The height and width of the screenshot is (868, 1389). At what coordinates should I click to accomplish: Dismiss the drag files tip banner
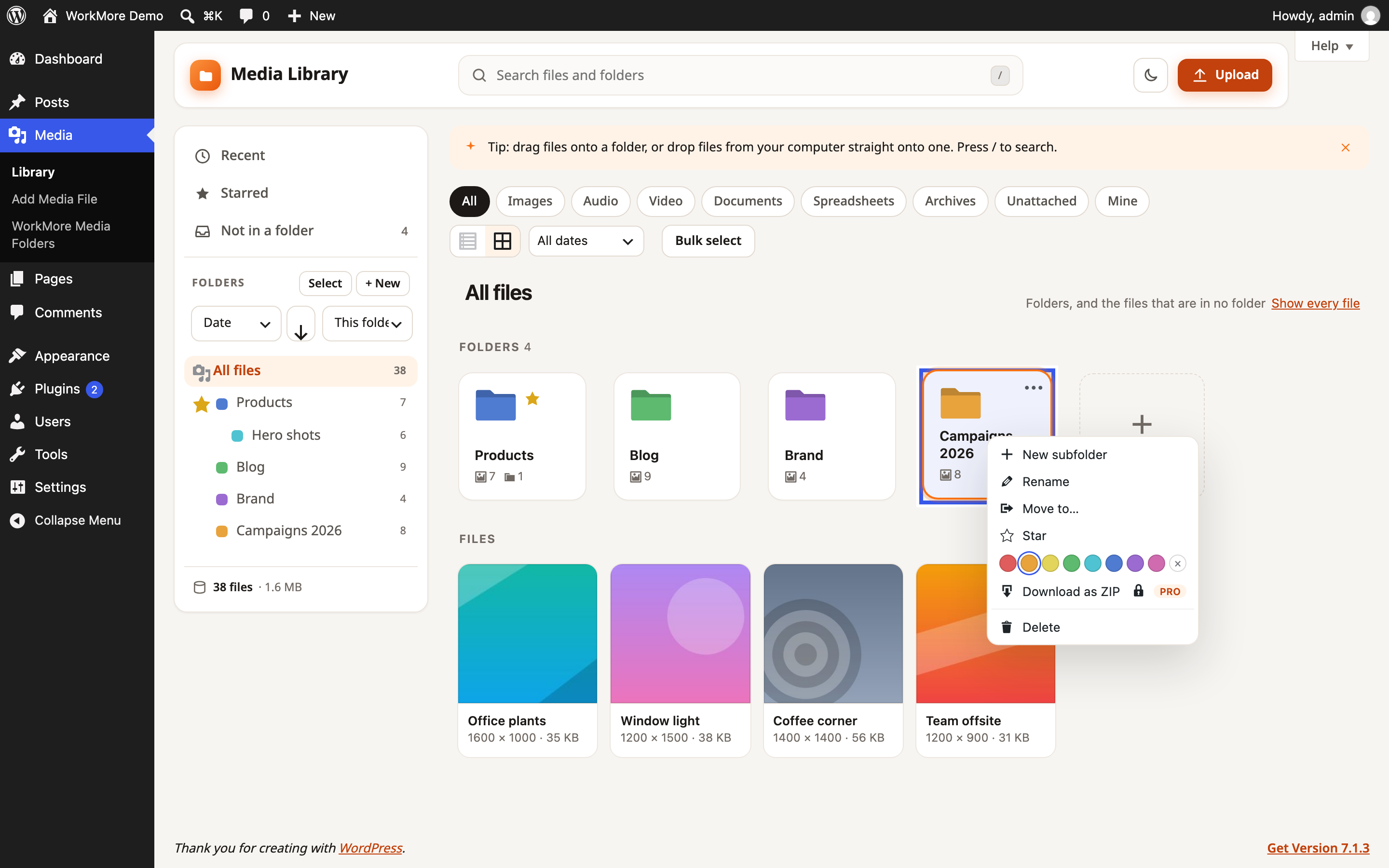coord(1346,148)
